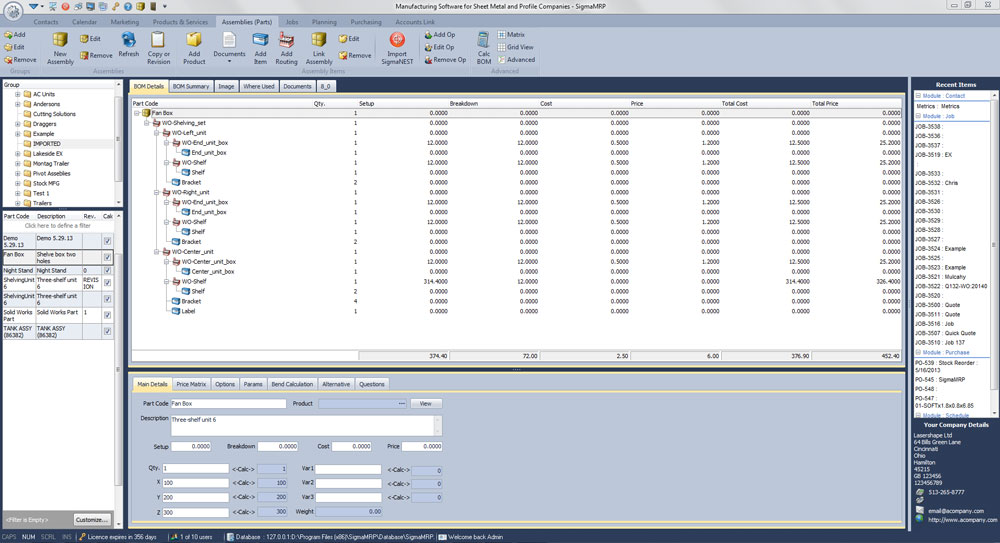Screen dimensions: 1000x543
Task: Select the Link Assembly icon
Action: pyautogui.click(x=319, y=40)
